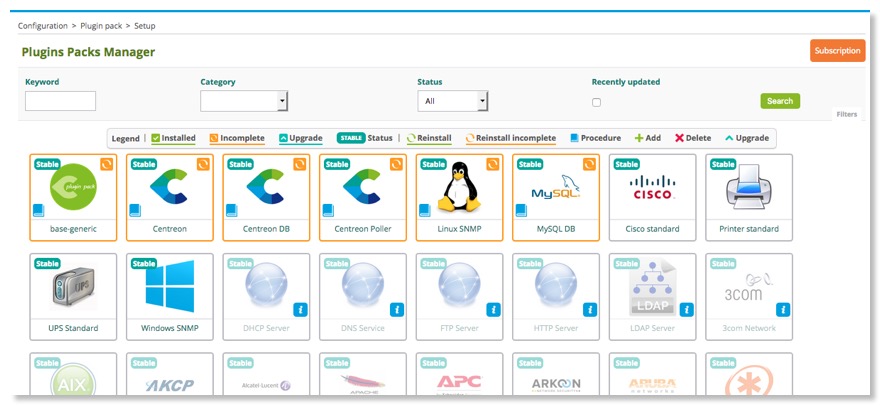Open the Filters tab
This screenshot has height=405, width=880.
coord(846,115)
